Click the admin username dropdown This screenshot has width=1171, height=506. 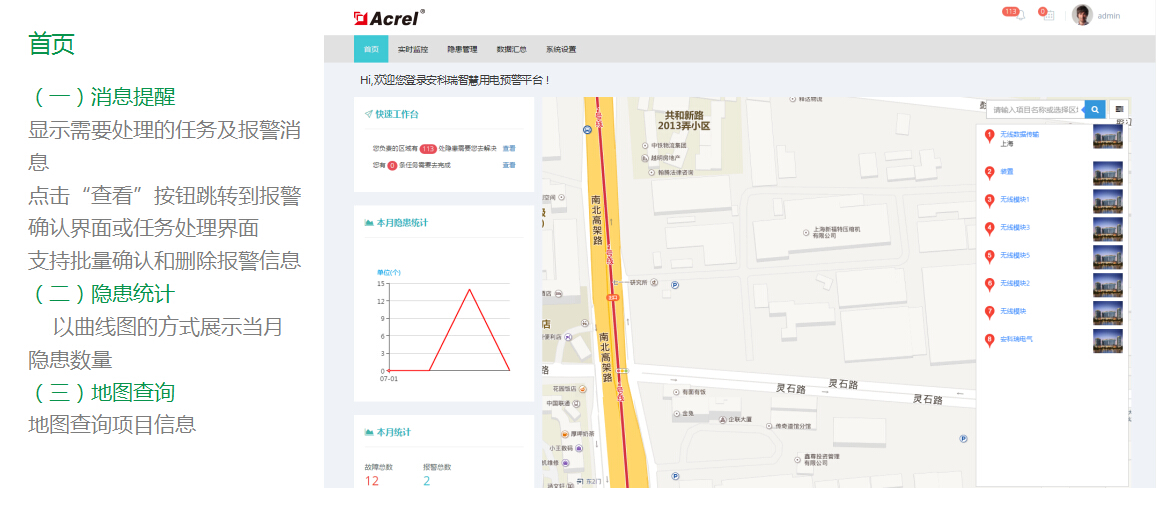[1109, 16]
